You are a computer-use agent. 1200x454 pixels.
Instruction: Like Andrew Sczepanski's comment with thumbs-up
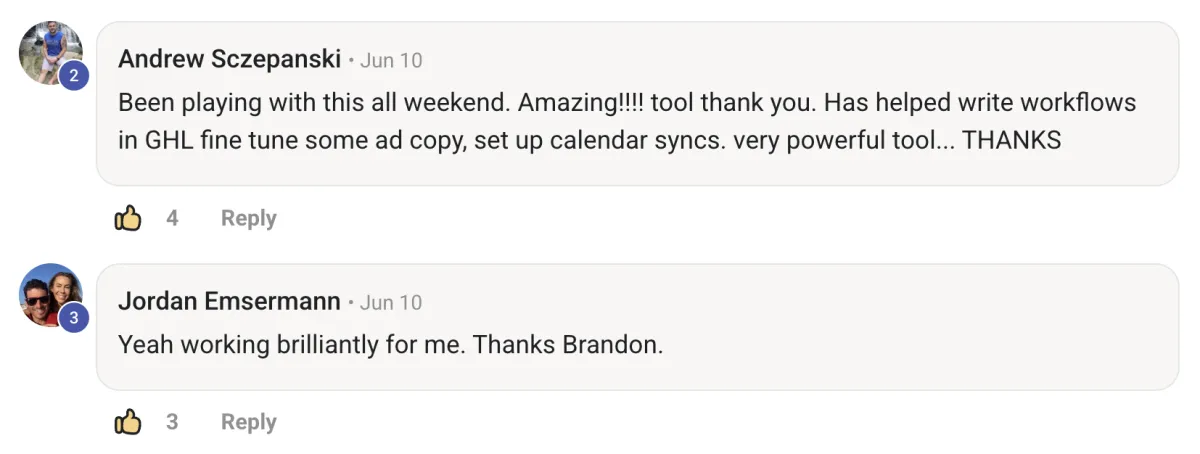pos(128,218)
